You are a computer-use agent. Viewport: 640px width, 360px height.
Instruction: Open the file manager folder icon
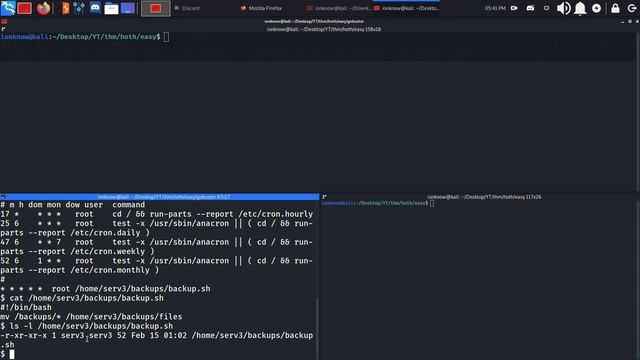(x=111, y=9)
